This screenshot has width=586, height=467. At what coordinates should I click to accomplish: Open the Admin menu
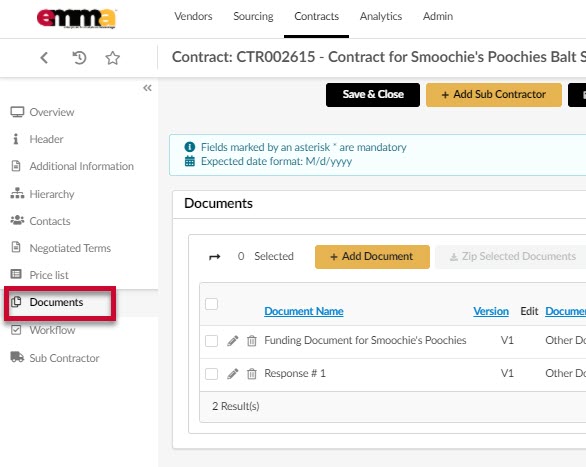[x=438, y=16]
